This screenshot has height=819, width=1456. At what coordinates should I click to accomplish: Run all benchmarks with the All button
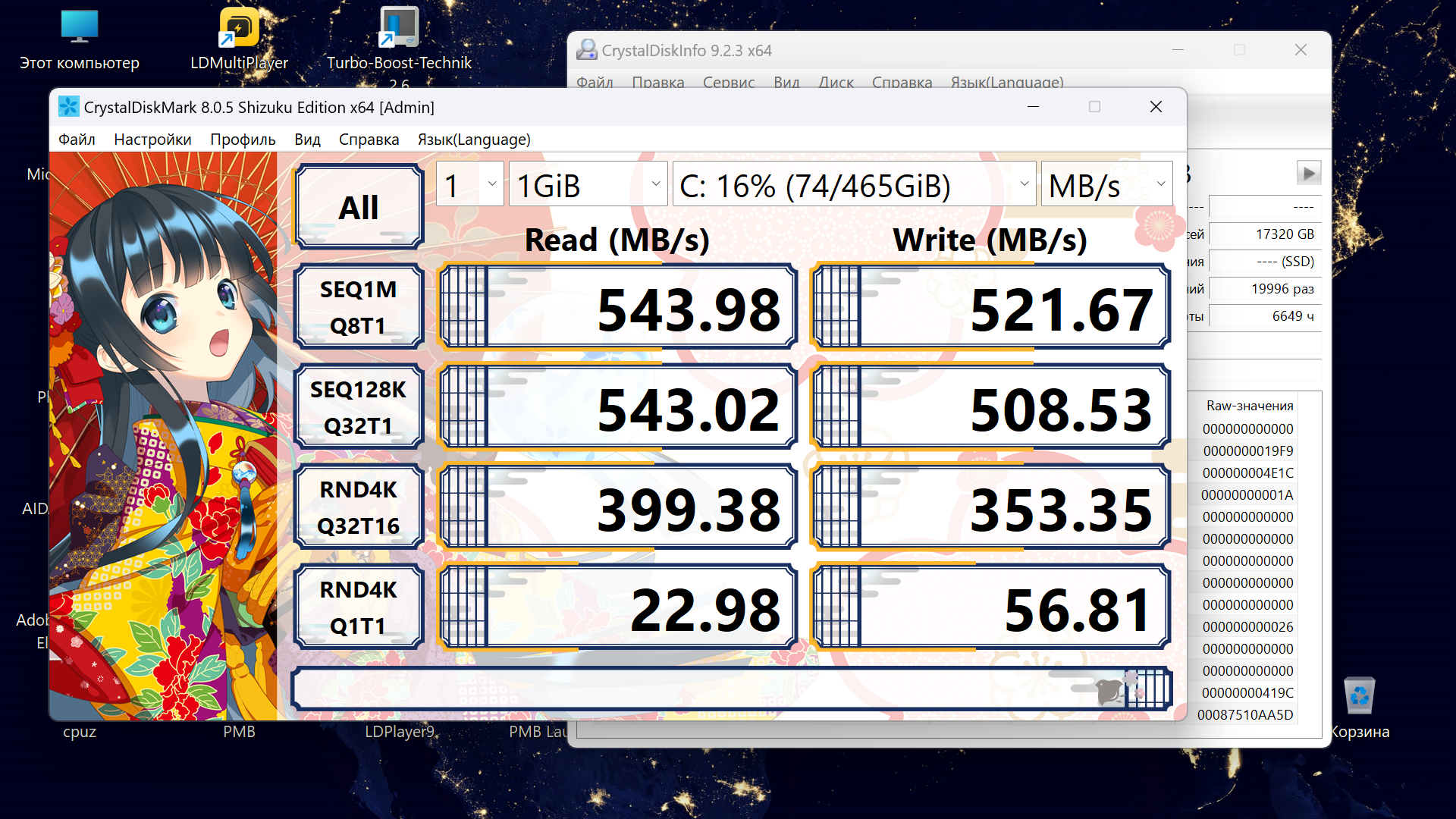click(x=358, y=207)
